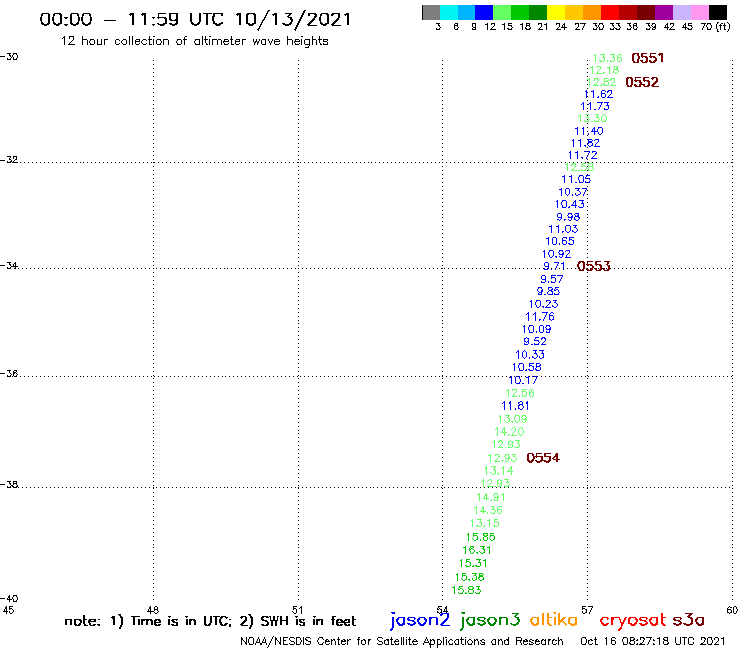
Task: Click the time stamp '0553'
Action: coord(594,266)
